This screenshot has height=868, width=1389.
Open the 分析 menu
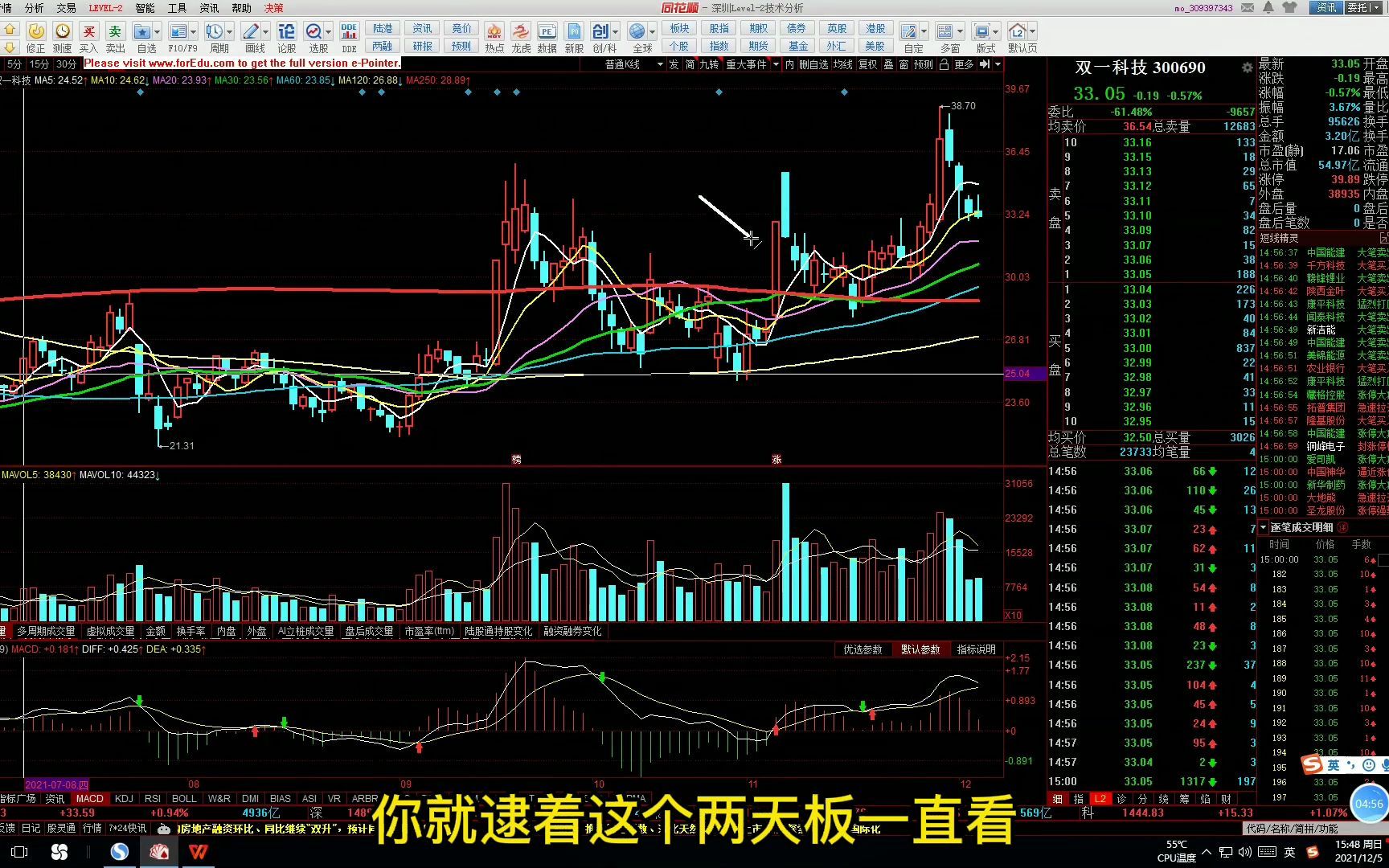coord(35,8)
